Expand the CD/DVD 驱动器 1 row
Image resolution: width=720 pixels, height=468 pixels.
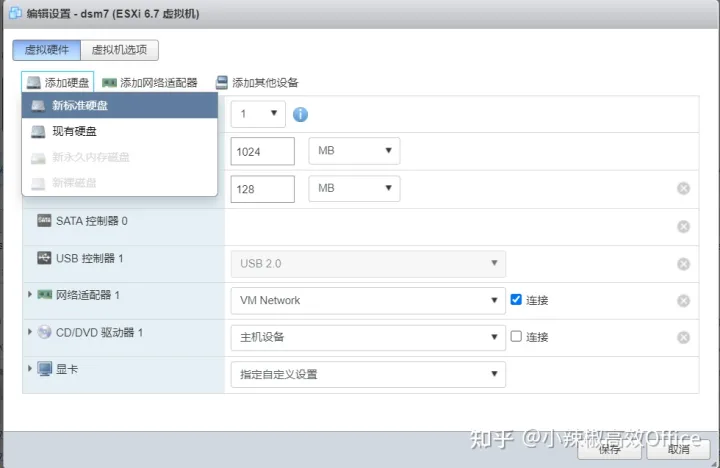point(30,332)
